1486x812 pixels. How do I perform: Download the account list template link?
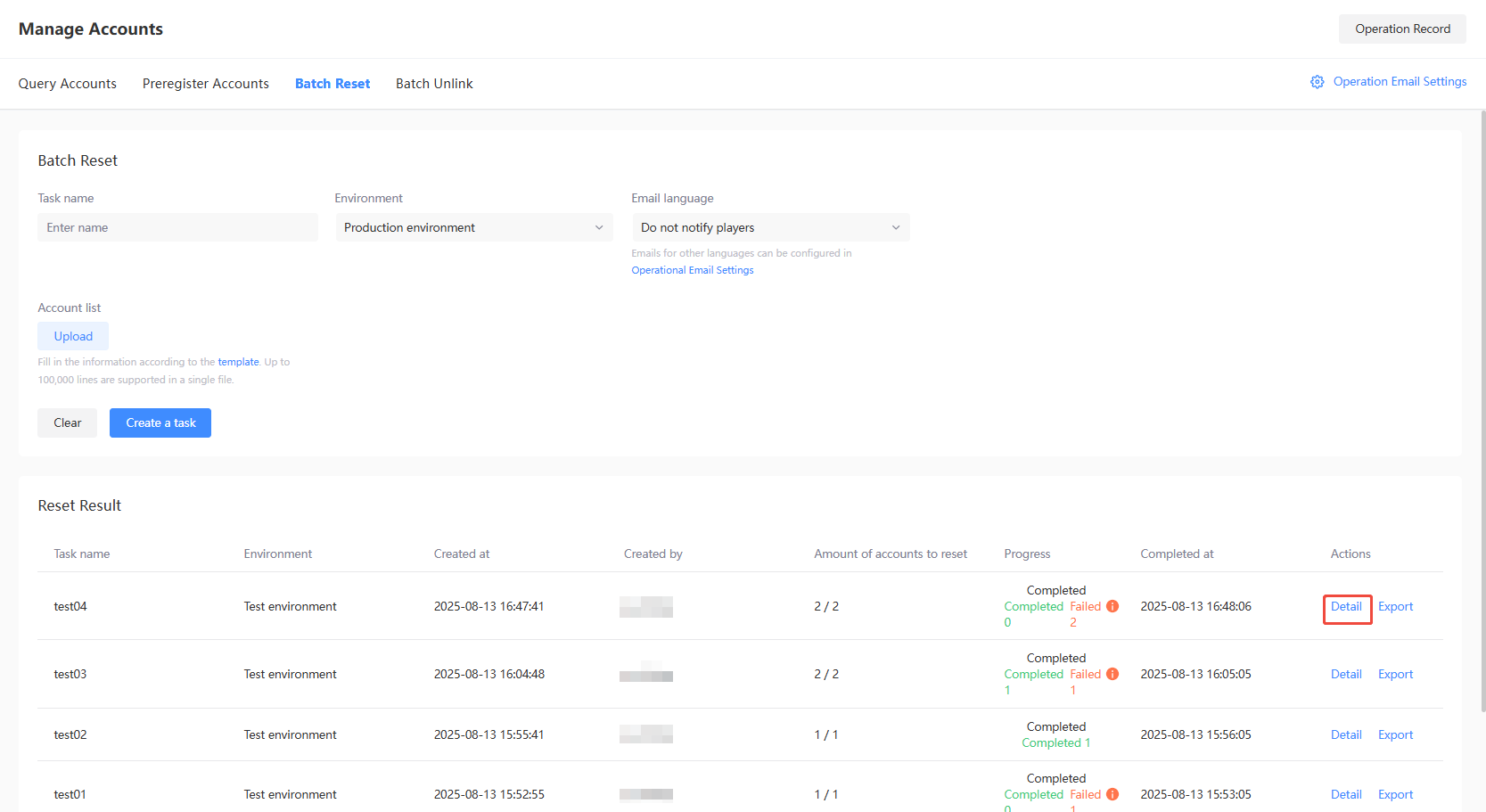tap(238, 362)
